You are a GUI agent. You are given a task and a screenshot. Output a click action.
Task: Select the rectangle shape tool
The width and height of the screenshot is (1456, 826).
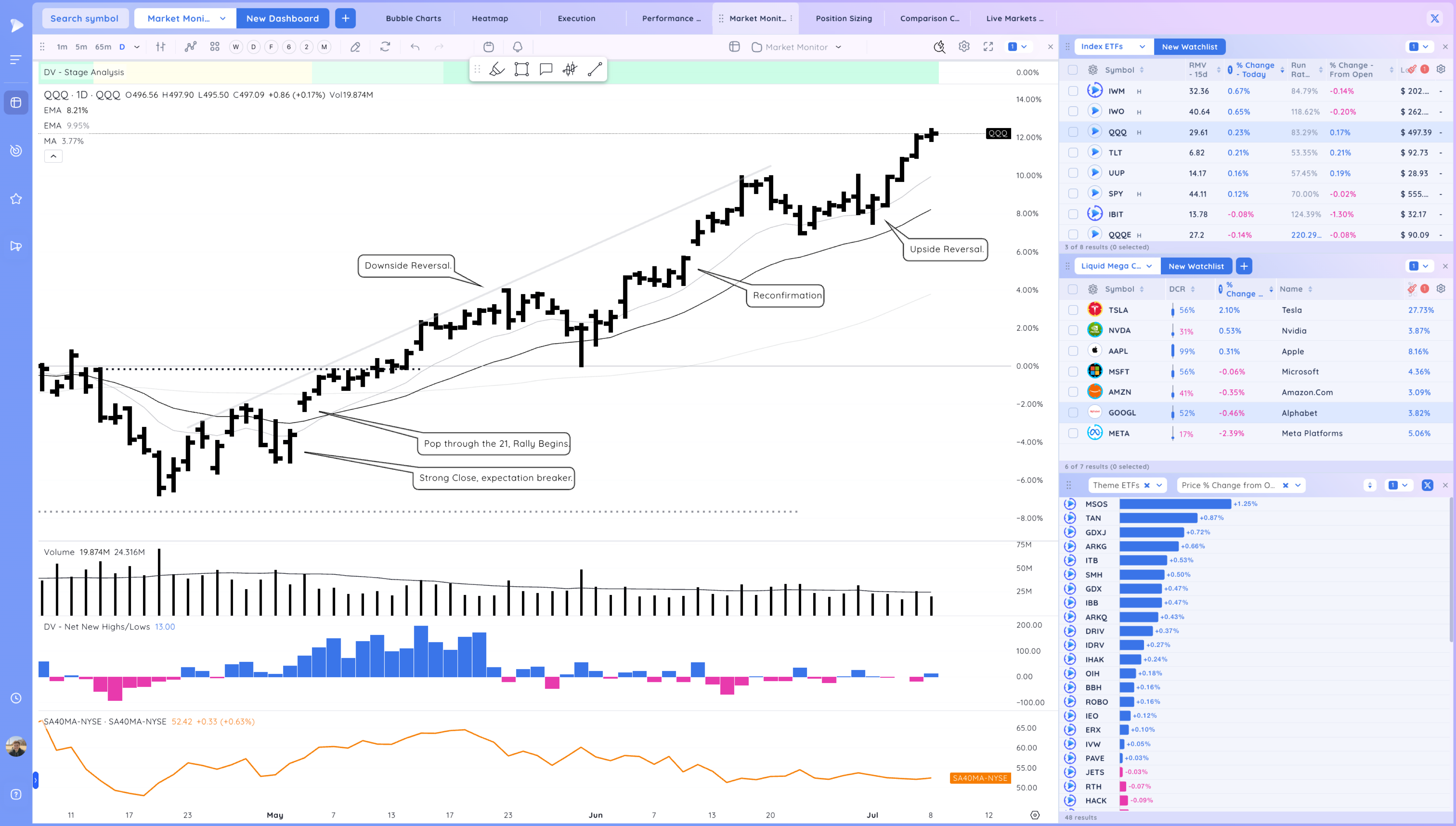522,69
